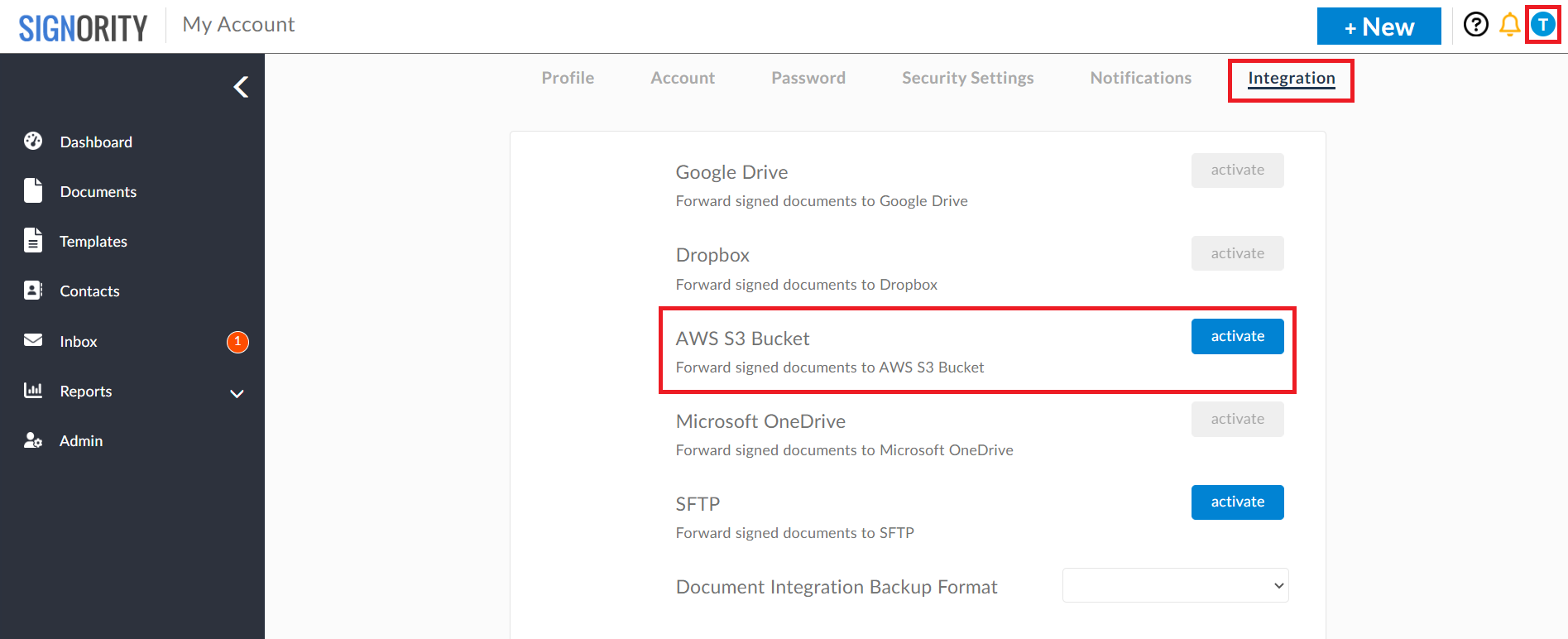Open the notifications bell icon
Screen dimensions: 1568x639
pos(1509,25)
